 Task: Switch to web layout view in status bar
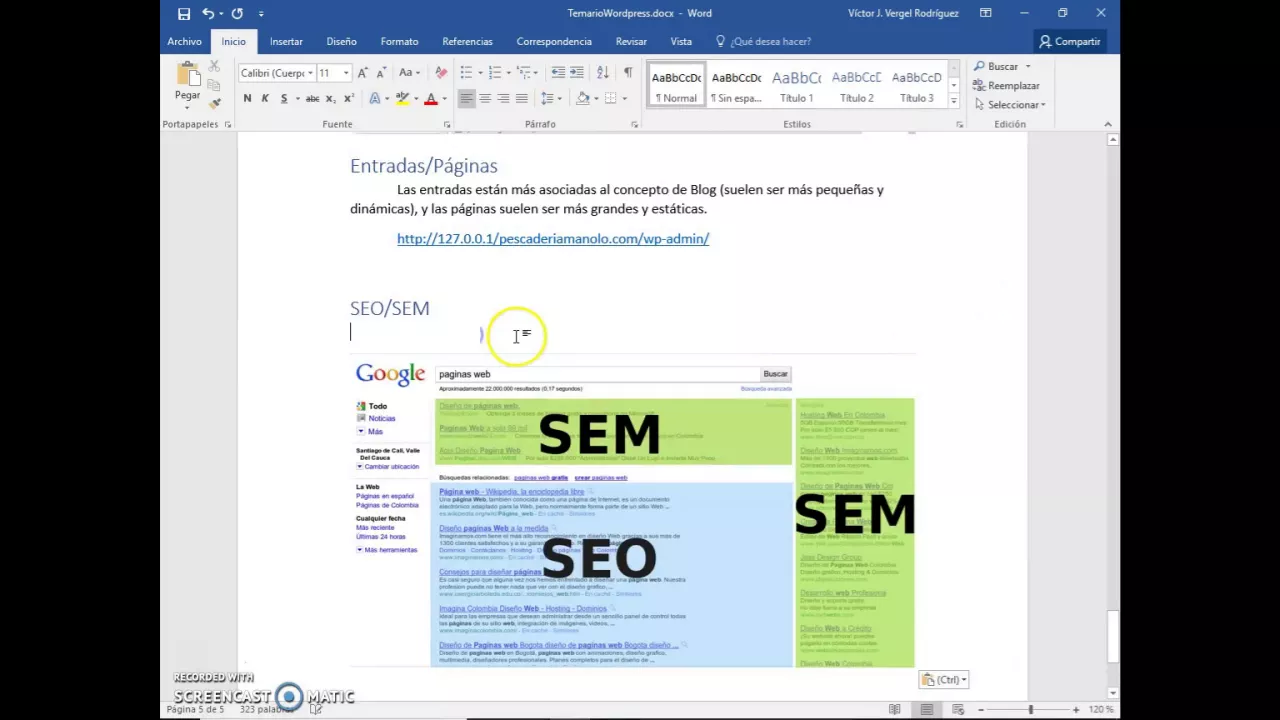[x=958, y=709]
